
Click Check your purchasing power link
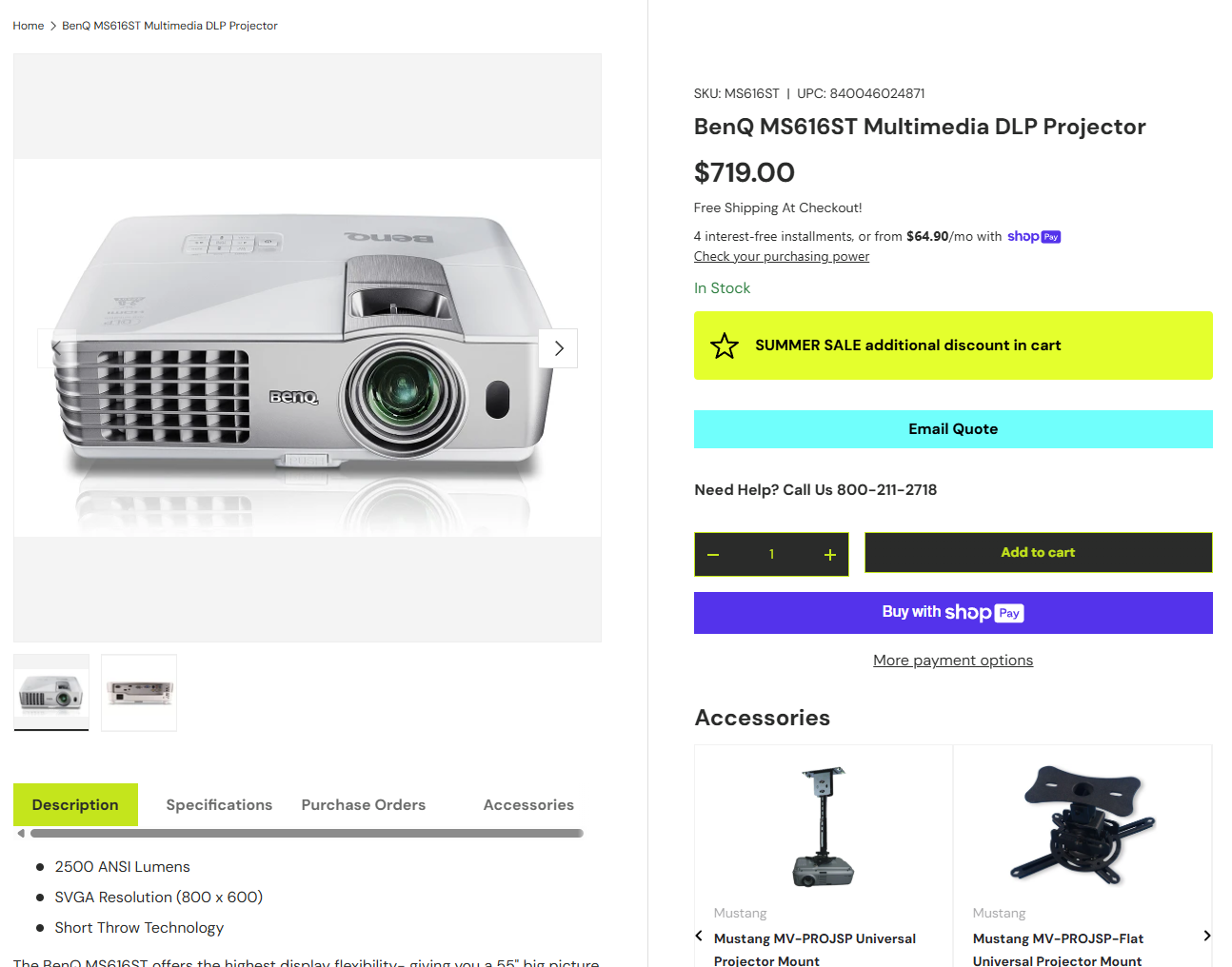782,256
